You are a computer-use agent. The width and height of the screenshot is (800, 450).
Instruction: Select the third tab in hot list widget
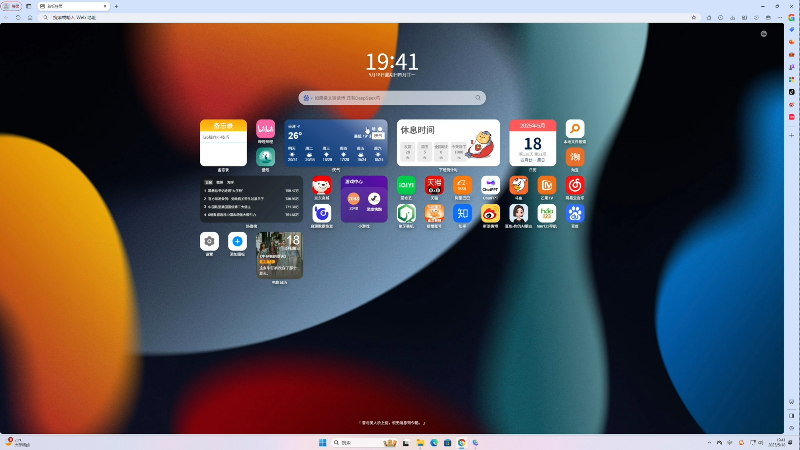pyautogui.click(x=231, y=182)
